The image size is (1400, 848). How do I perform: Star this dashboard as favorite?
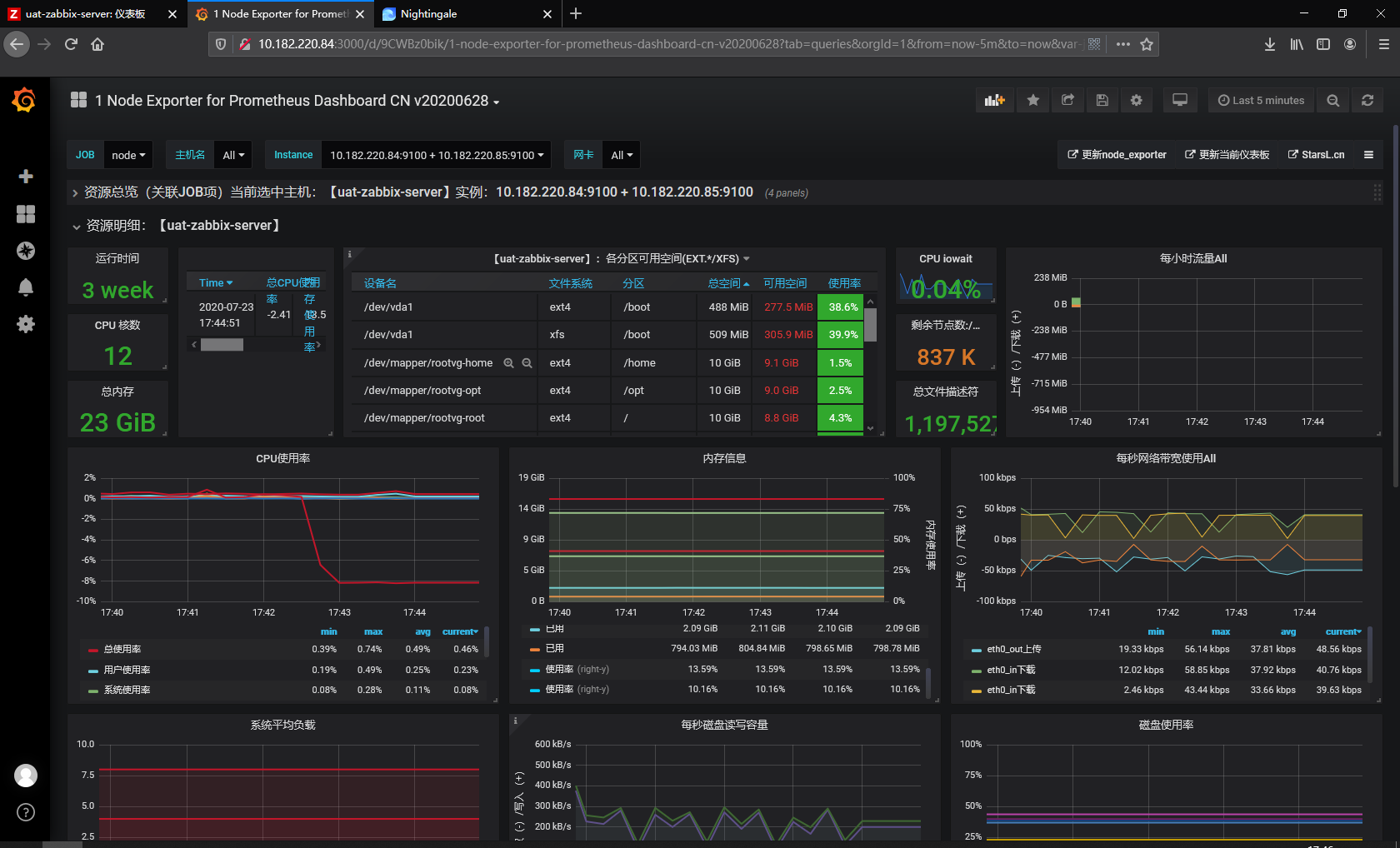point(1033,101)
